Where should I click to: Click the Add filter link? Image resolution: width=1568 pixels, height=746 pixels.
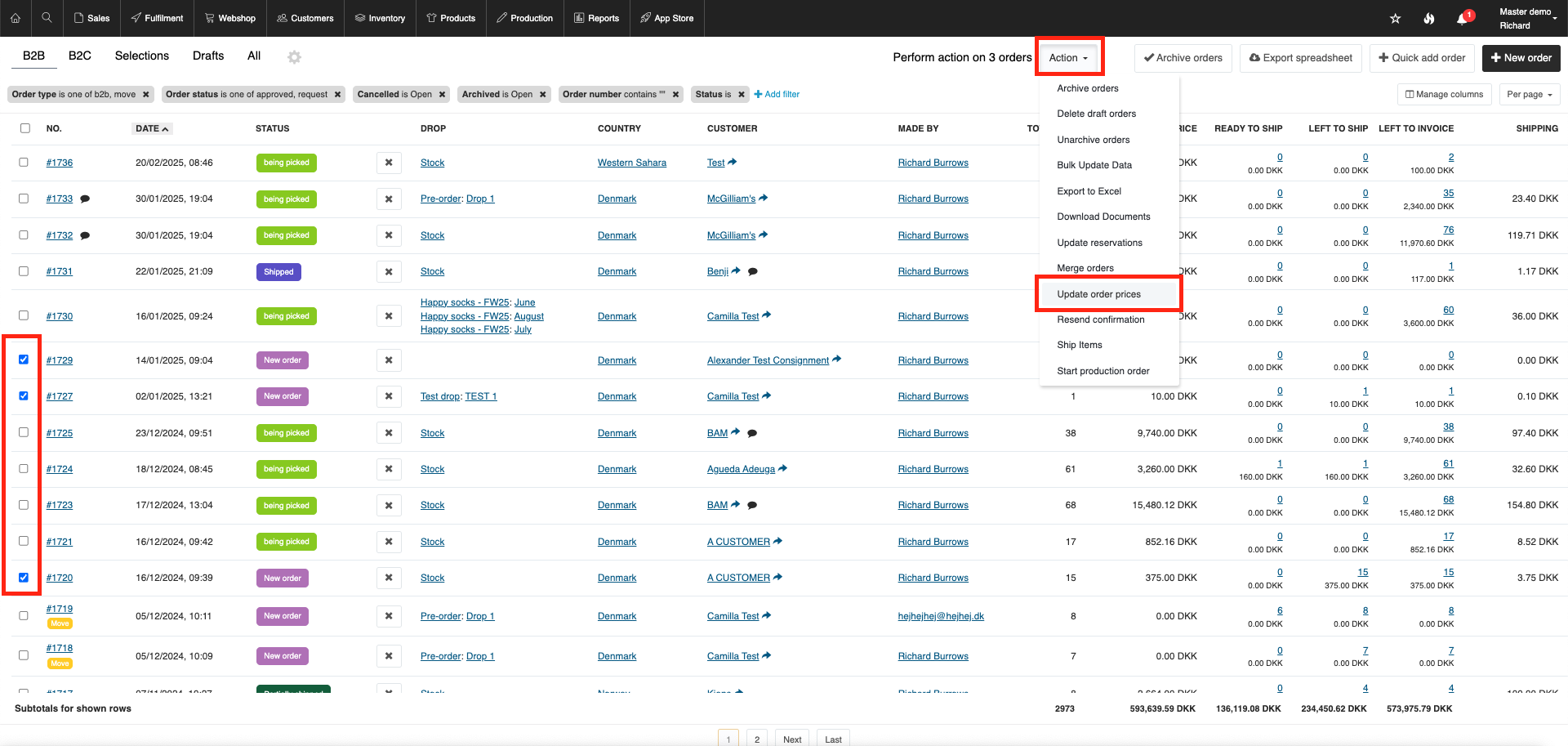pyautogui.click(x=777, y=95)
